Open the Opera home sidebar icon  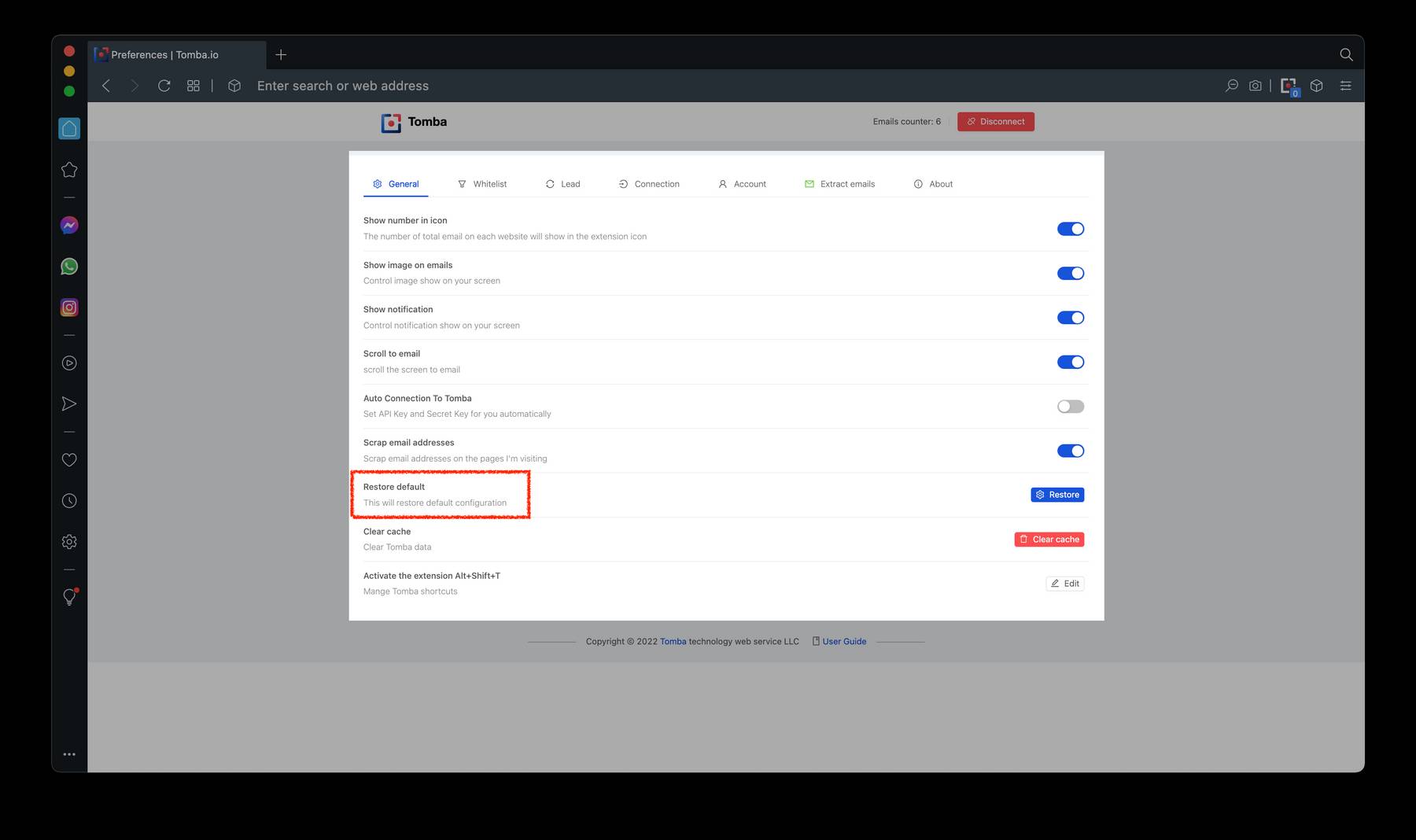tap(69, 129)
